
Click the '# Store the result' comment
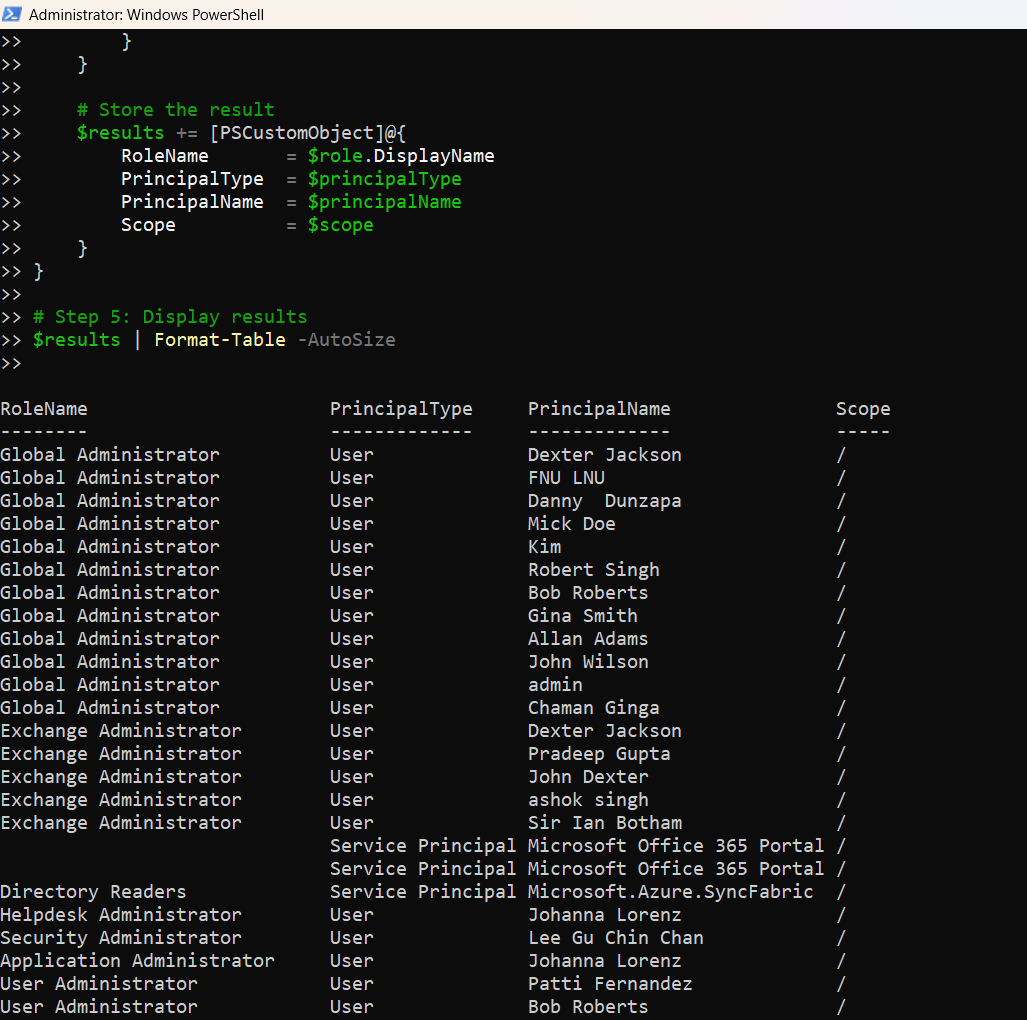coord(176,110)
